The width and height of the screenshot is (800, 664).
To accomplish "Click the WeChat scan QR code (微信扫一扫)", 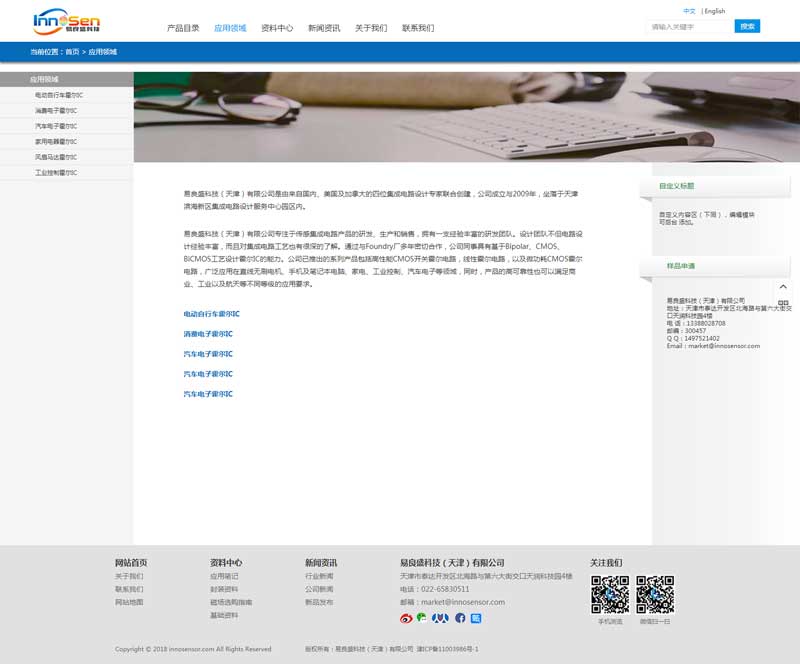I will 655,595.
